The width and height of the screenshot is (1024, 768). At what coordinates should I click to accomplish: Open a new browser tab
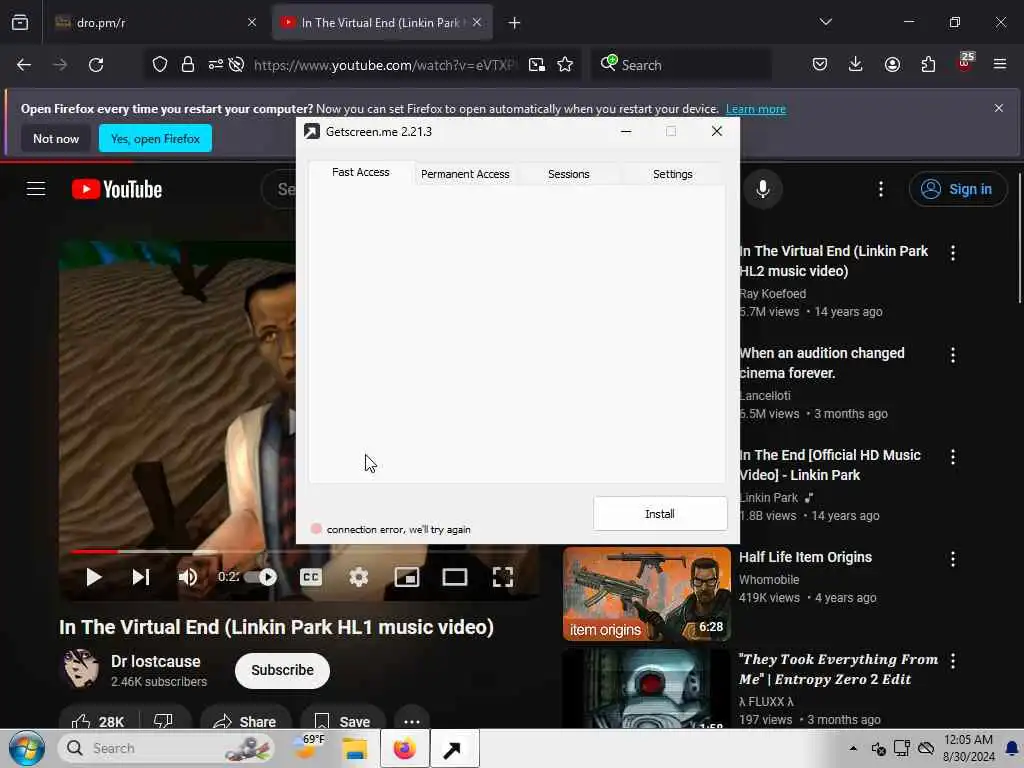tap(515, 23)
